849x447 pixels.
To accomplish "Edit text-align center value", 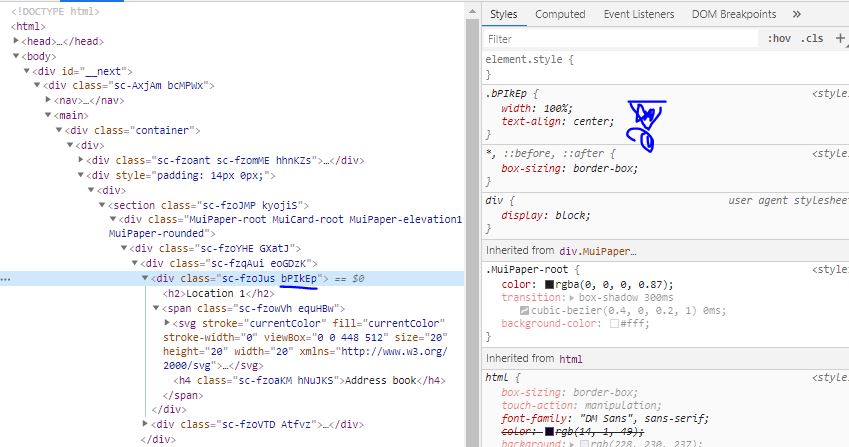I will [x=591, y=122].
